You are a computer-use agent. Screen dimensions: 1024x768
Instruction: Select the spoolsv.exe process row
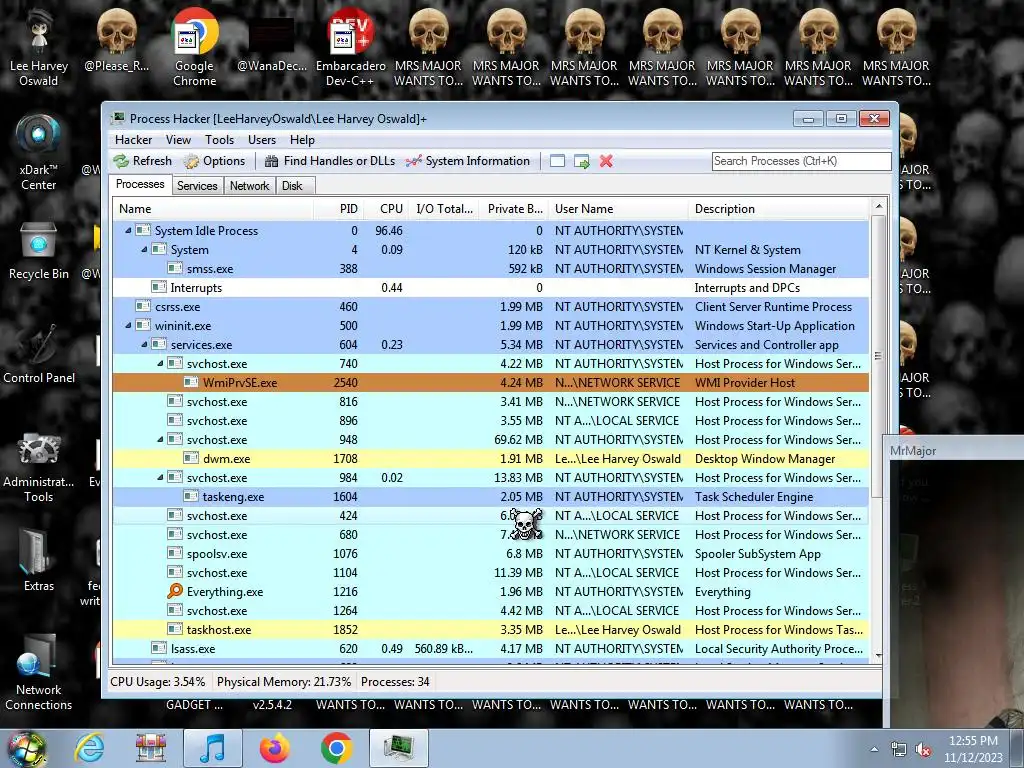[x=490, y=553]
